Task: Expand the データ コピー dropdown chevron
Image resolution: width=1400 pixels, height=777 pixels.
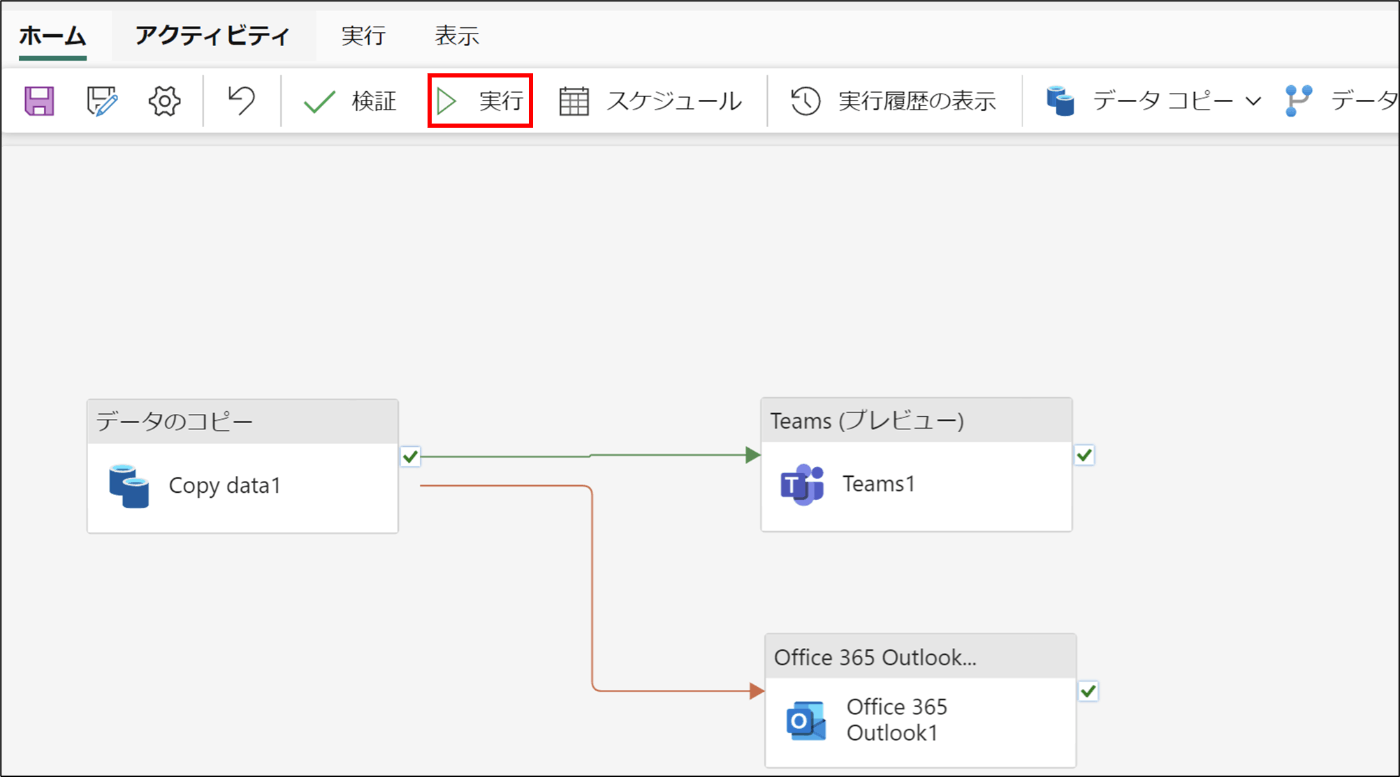Action: pyautogui.click(x=1253, y=101)
